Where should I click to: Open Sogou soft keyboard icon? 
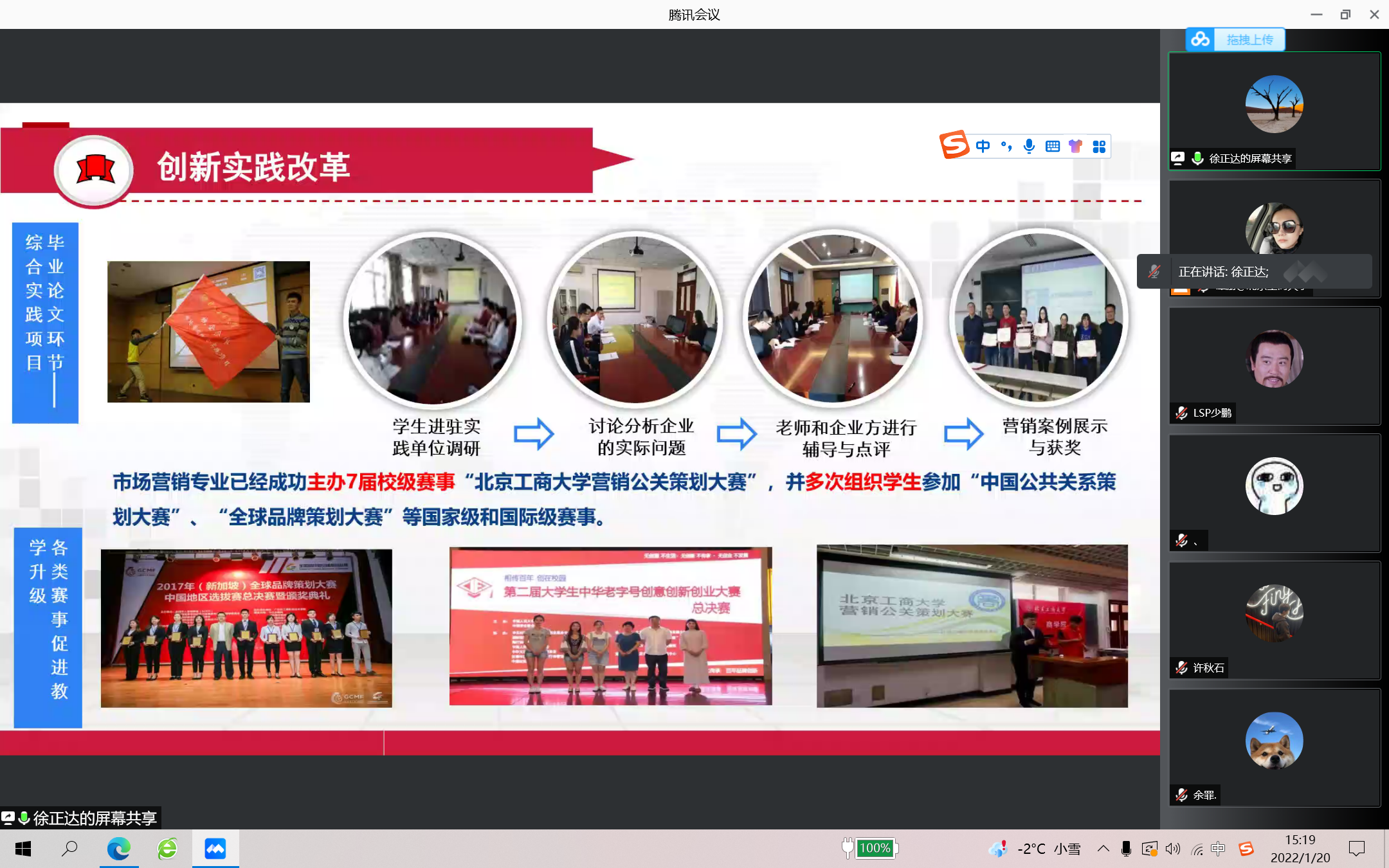tap(1053, 147)
